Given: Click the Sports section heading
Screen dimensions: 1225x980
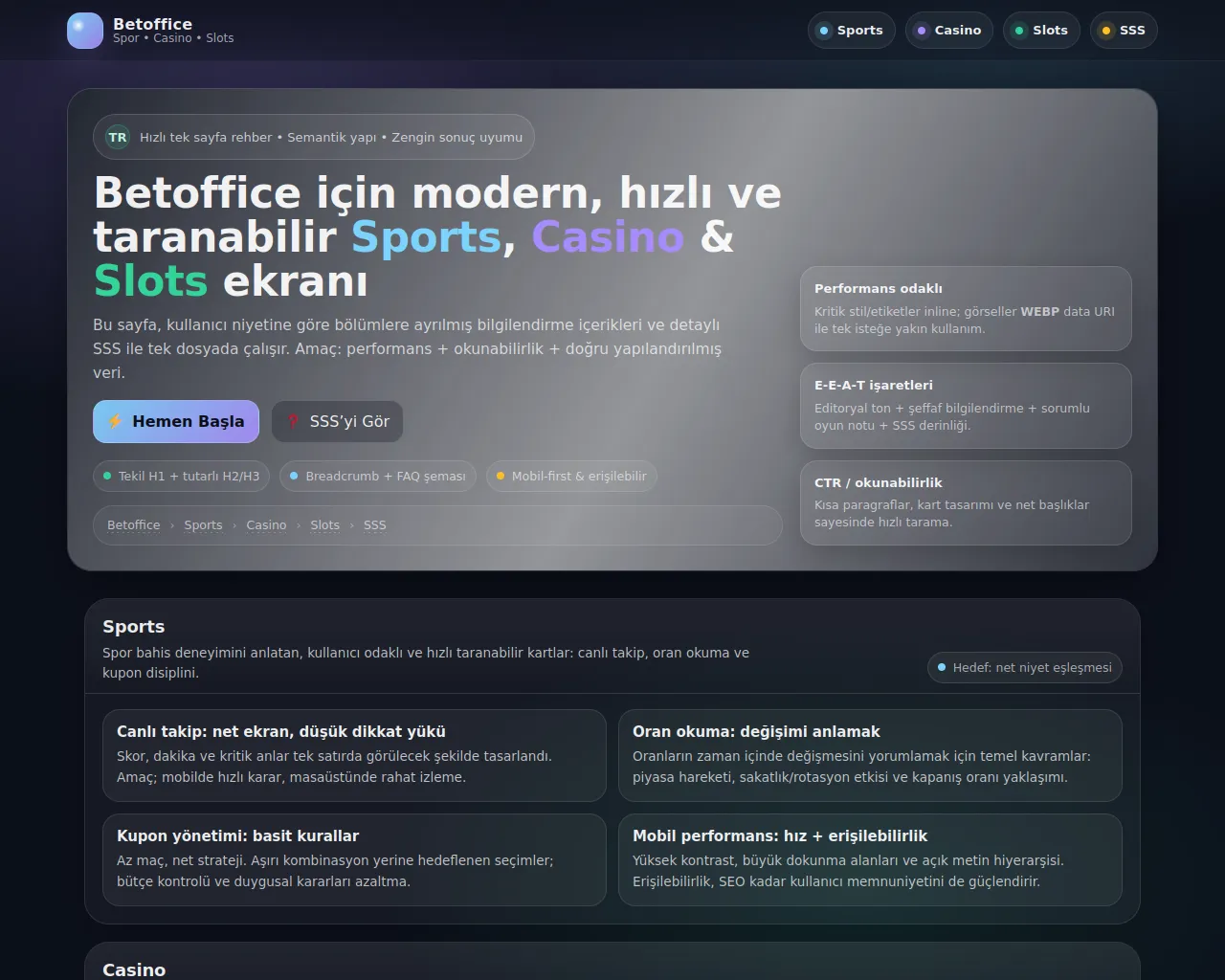Looking at the screenshot, I should (134, 627).
